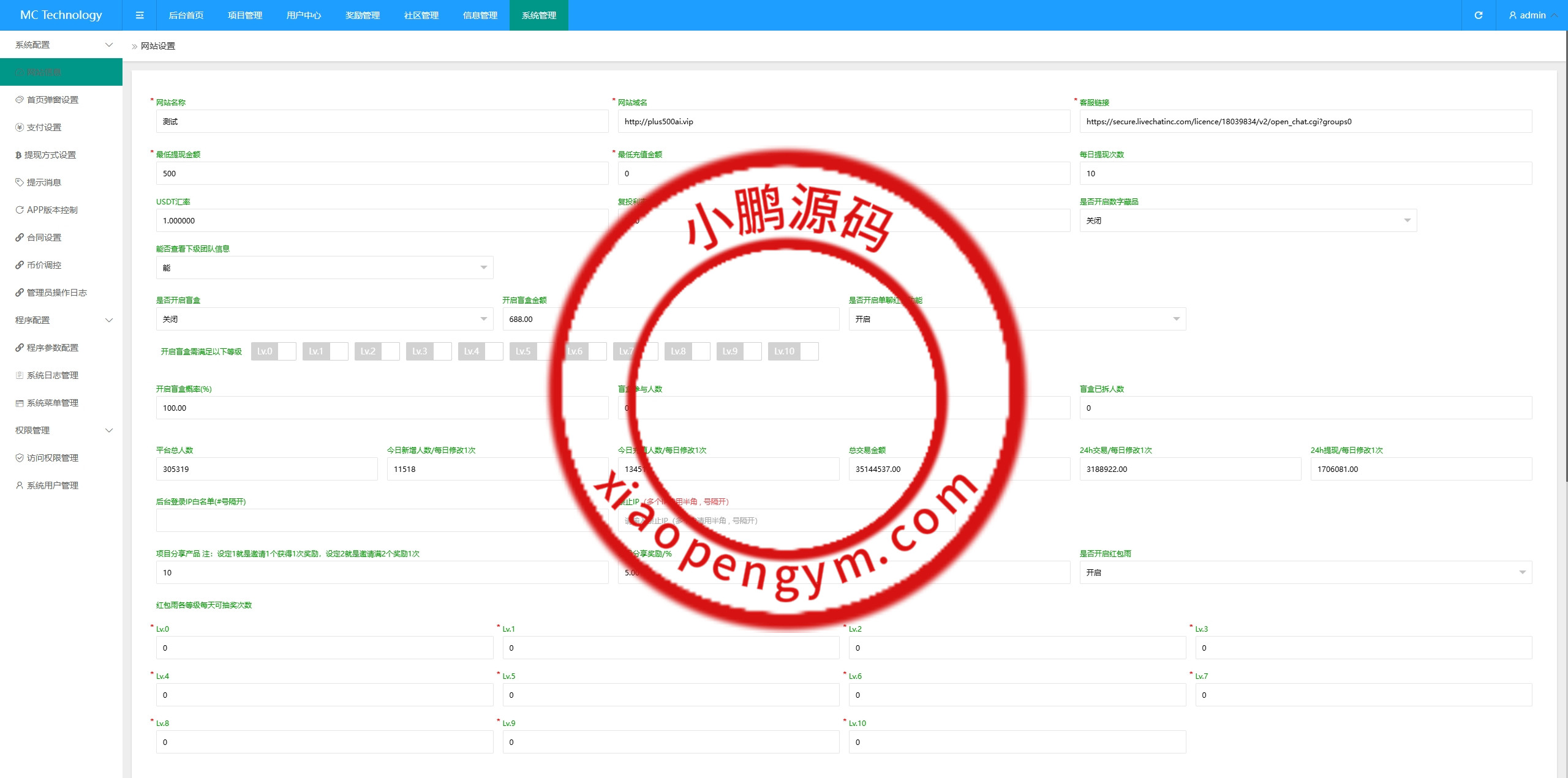This screenshot has width=1568, height=778.
Task: Open the 能否查看下级团队信息 dropdown
Action: (x=325, y=267)
